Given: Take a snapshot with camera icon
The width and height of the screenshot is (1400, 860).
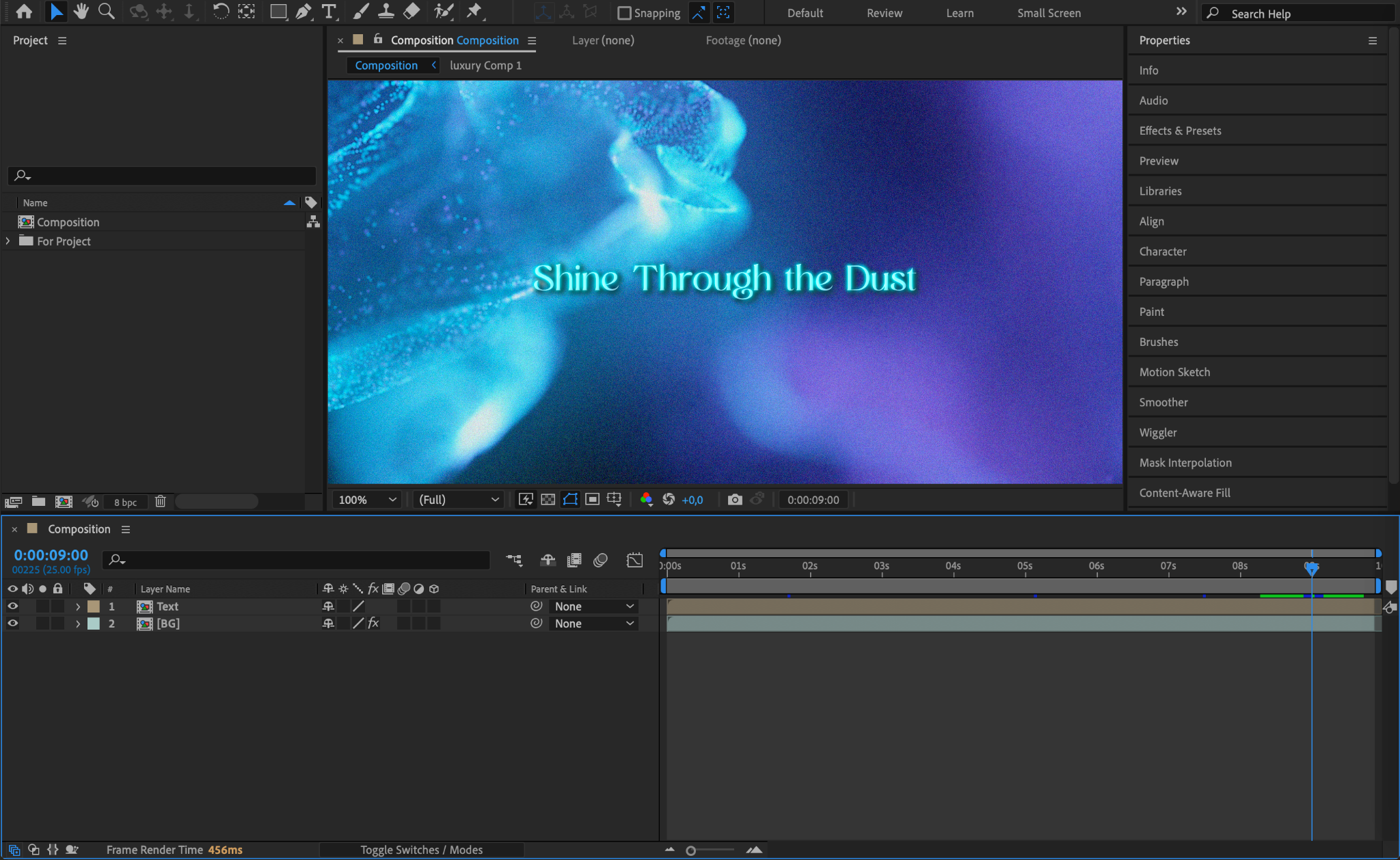Looking at the screenshot, I should tap(735, 500).
